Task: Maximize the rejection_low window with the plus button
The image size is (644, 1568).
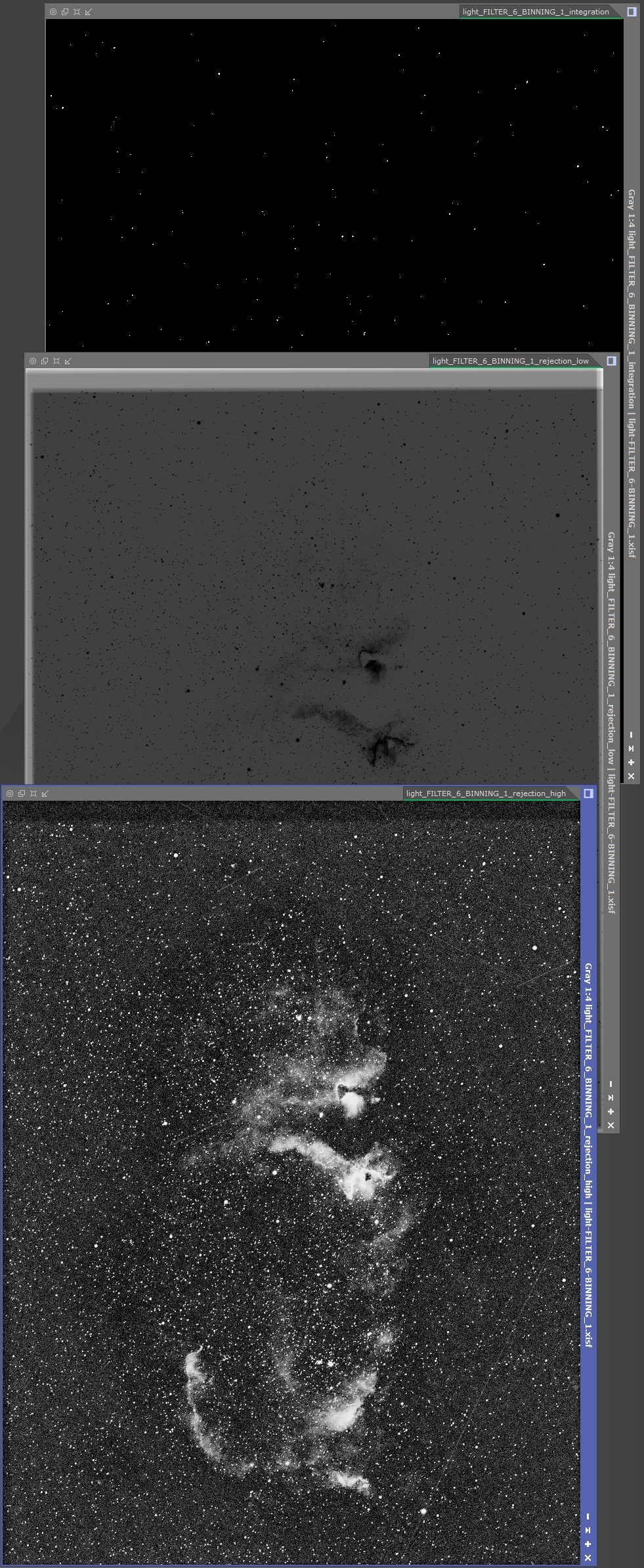Action: [611, 1111]
